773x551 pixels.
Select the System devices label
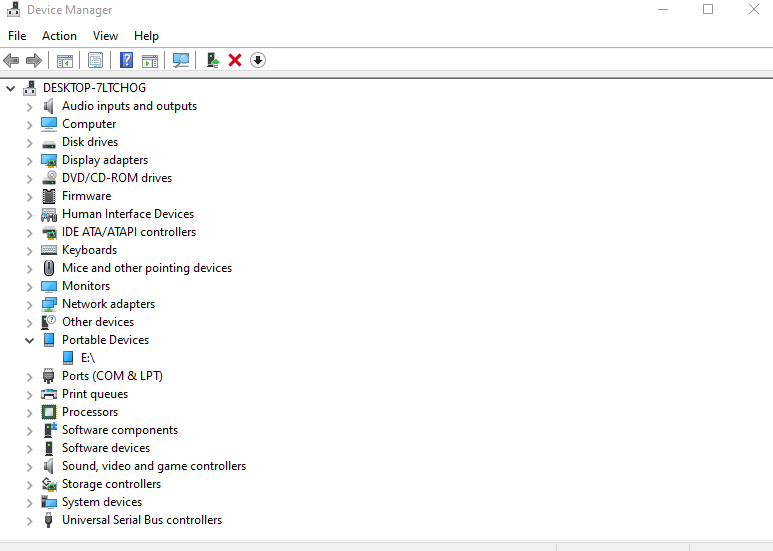click(x=102, y=502)
